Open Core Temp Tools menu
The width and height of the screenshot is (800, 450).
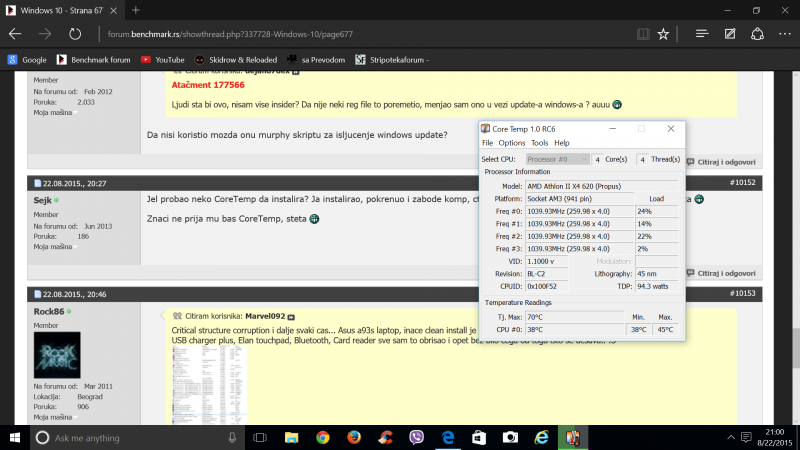pos(539,143)
